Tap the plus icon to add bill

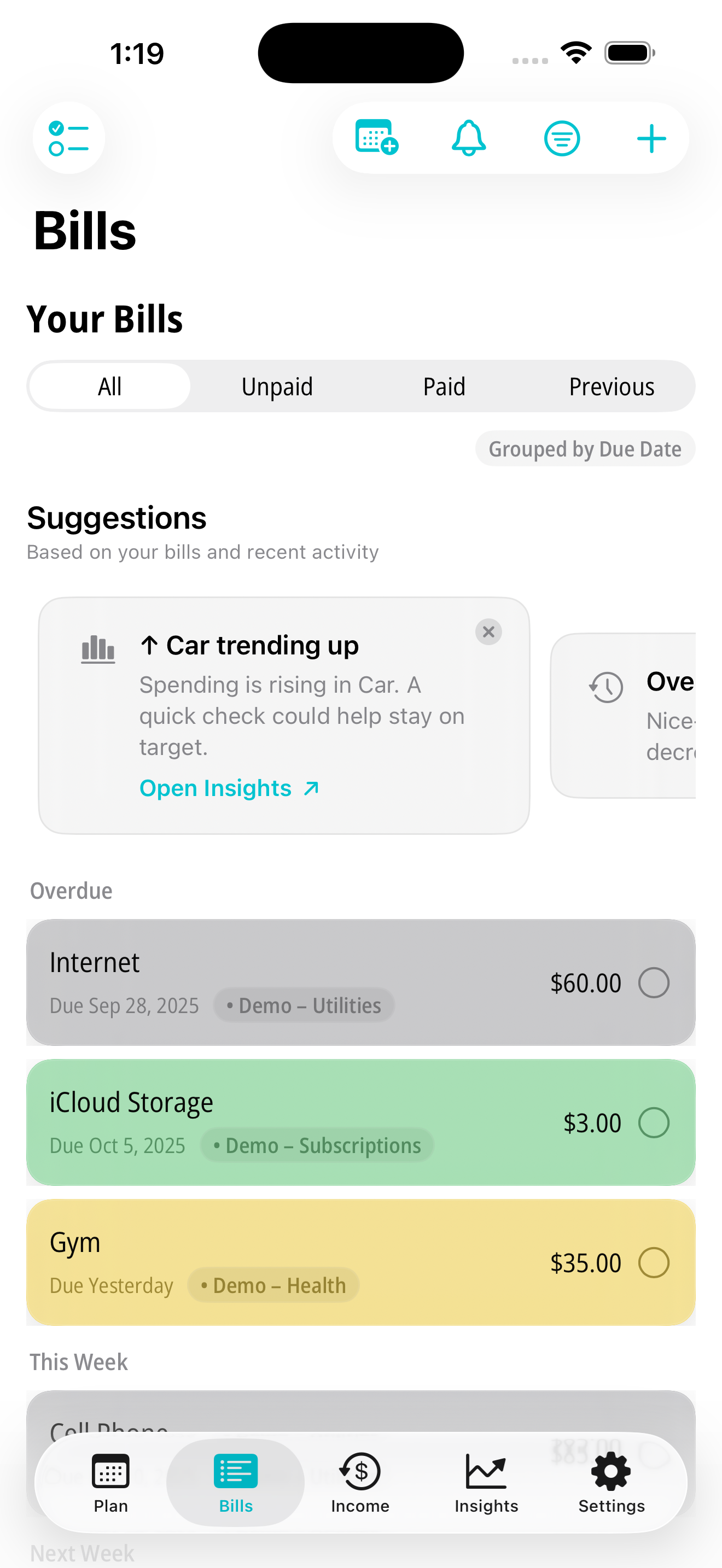coord(651,138)
